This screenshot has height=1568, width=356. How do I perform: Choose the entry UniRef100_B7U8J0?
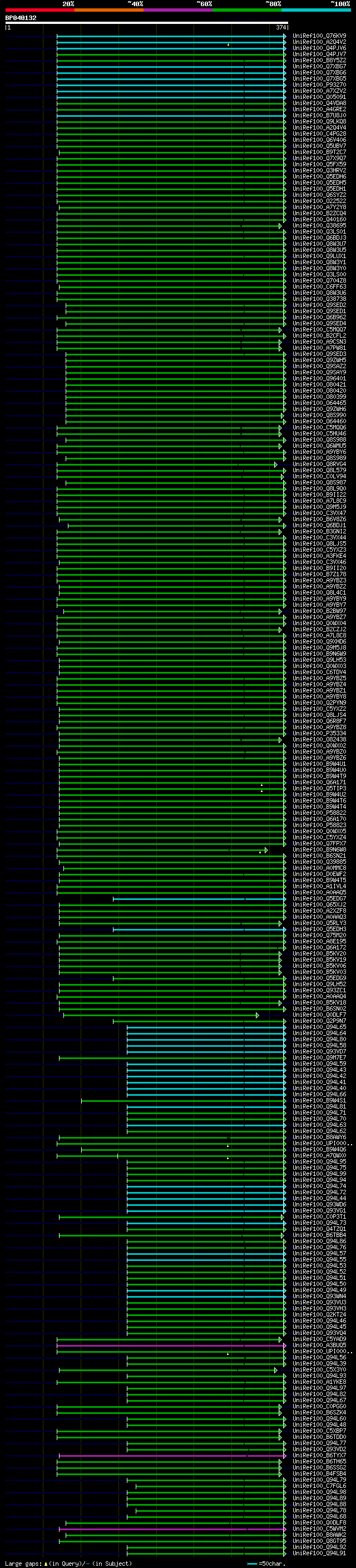point(319,116)
